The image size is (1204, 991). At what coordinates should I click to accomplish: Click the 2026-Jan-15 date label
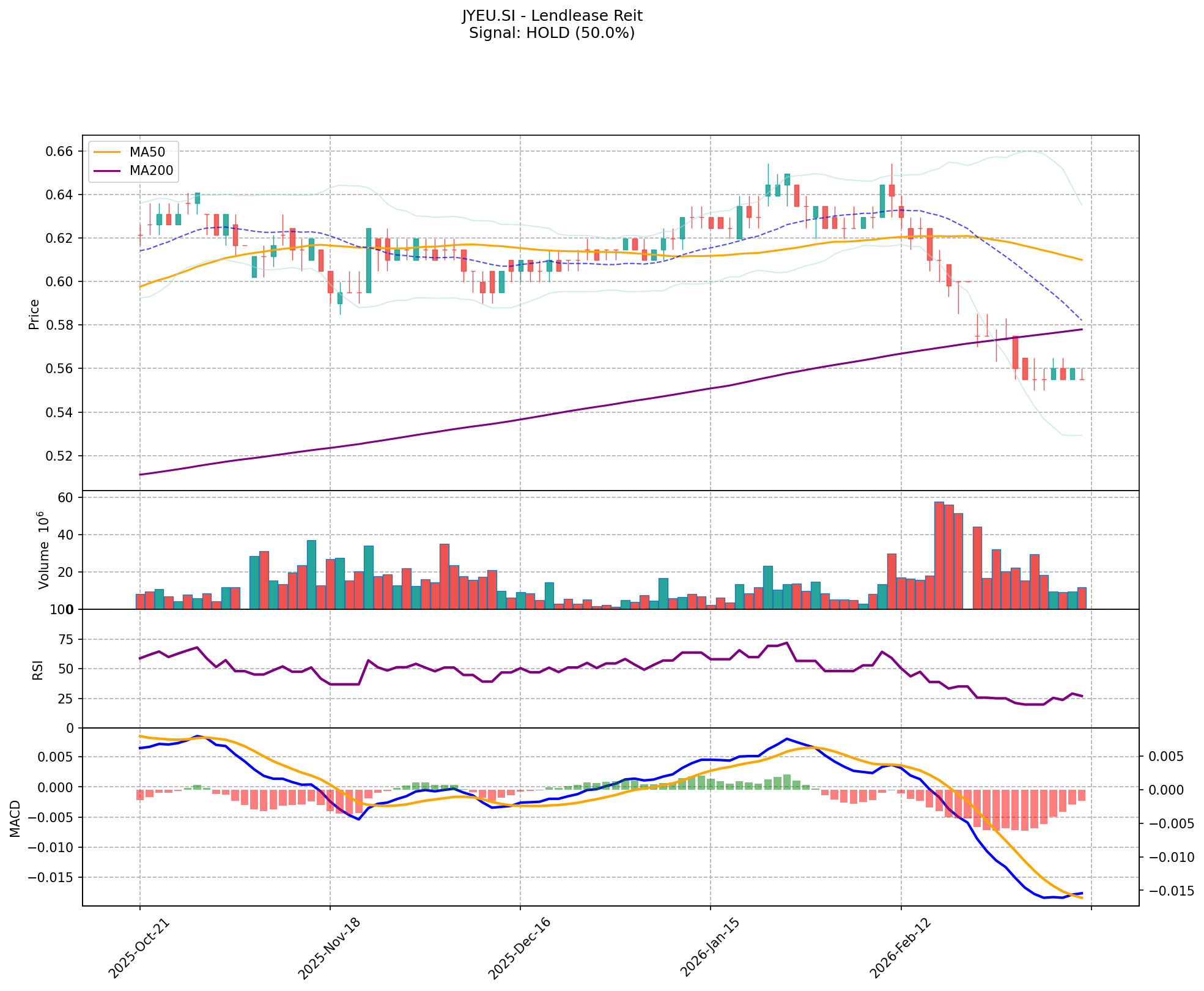(x=709, y=948)
